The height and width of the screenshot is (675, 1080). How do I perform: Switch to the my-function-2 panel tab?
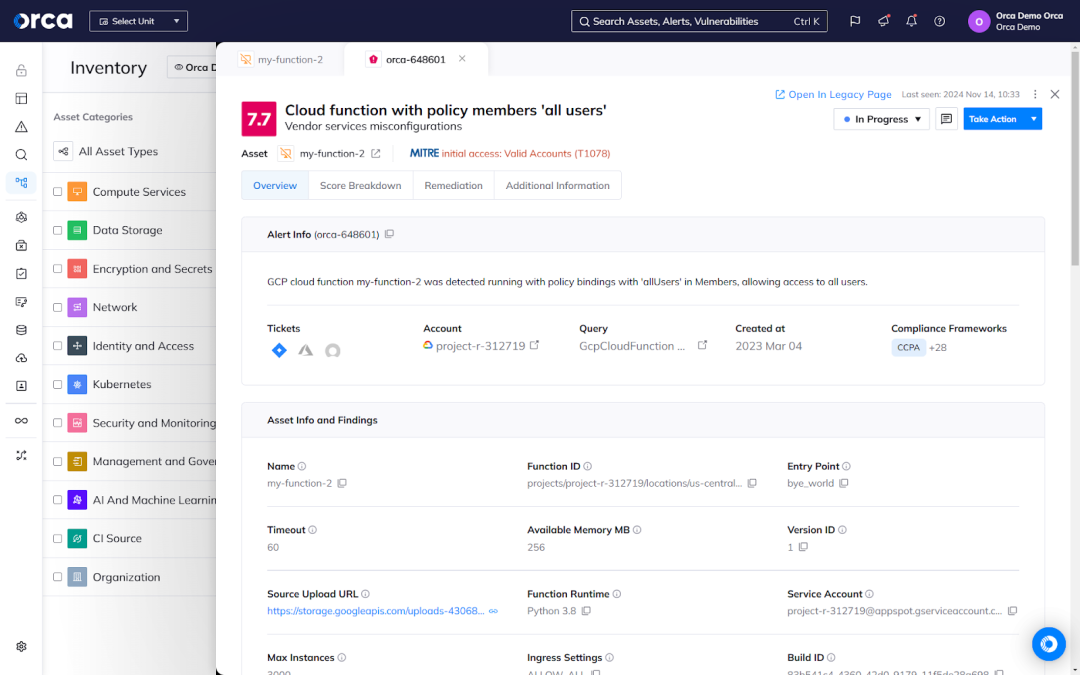[282, 60]
